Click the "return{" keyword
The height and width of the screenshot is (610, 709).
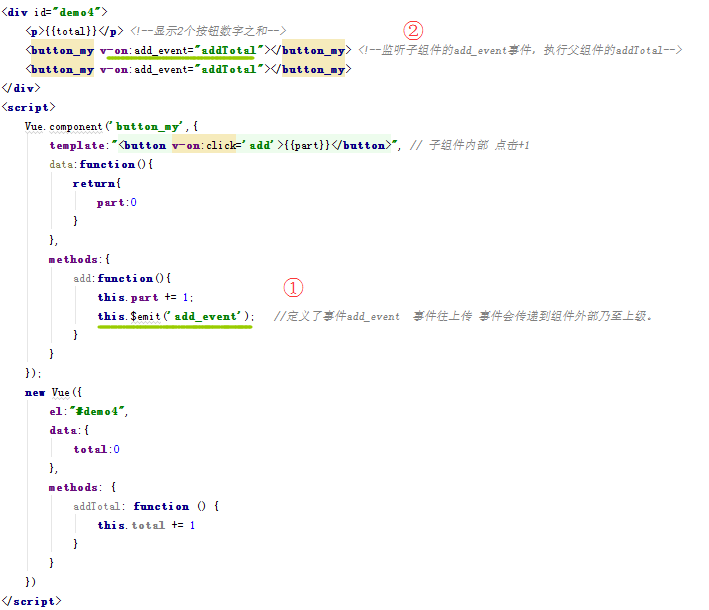pyautogui.click(x=97, y=183)
